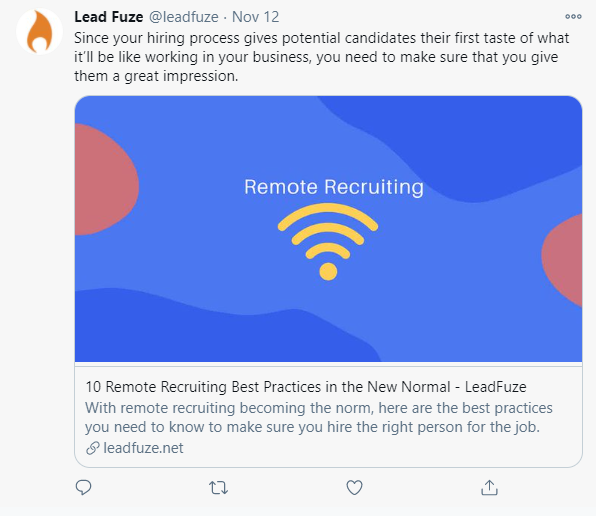Like the tweet with the heart icon
The width and height of the screenshot is (596, 516).
click(x=354, y=488)
